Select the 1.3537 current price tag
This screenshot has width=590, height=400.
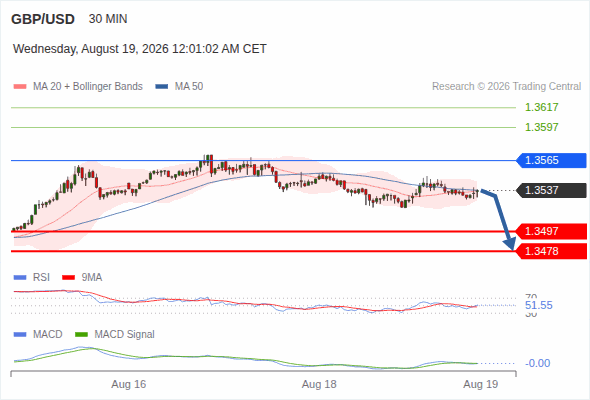551,190
